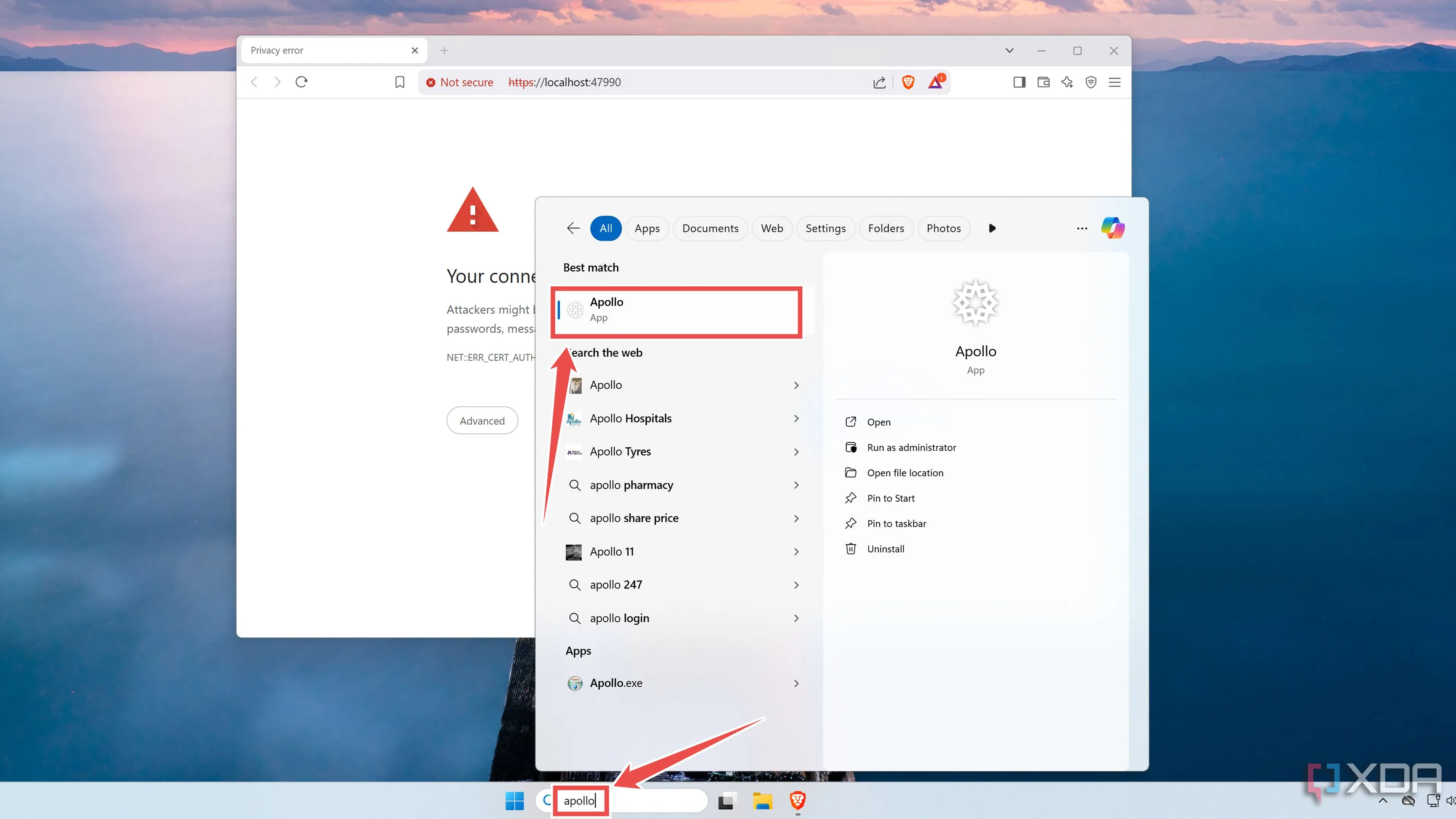Image resolution: width=1456 pixels, height=819 pixels.
Task: Open the Brave Wallet
Action: pyautogui.click(x=1043, y=82)
